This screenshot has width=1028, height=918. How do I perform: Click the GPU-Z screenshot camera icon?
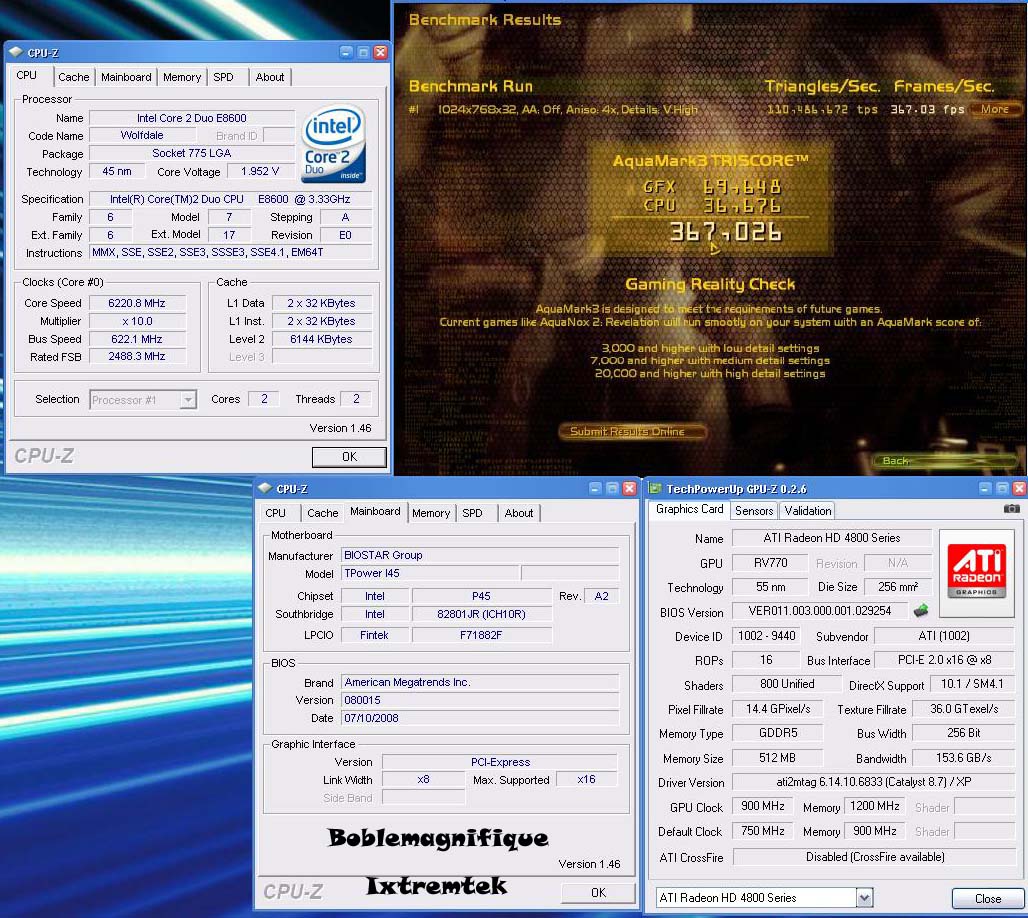pyautogui.click(x=1011, y=509)
